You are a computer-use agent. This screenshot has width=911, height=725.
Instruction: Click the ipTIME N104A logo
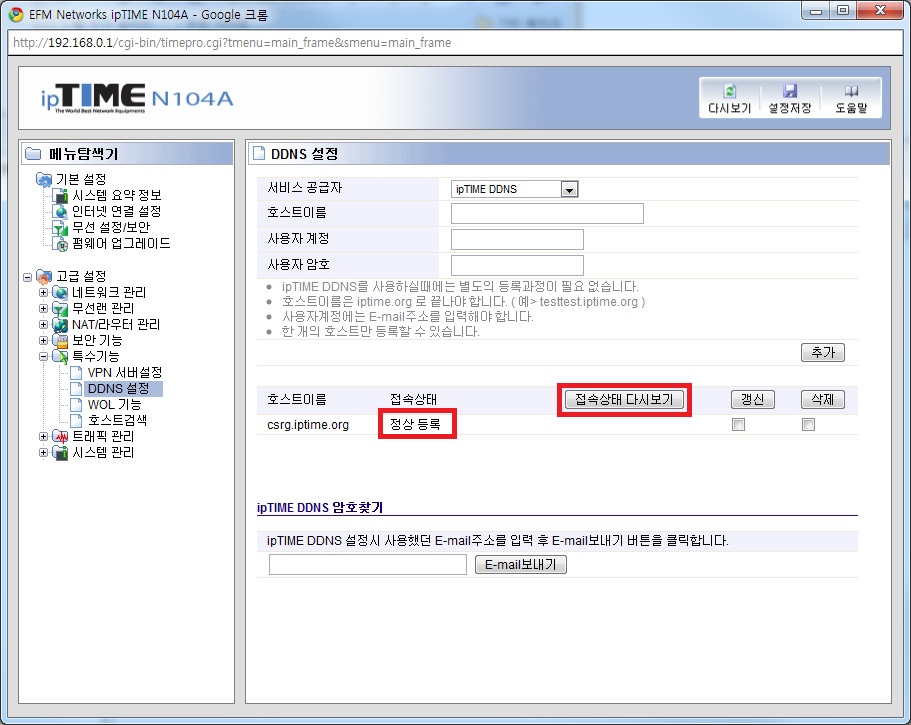pyautogui.click(x=137, y=98)
